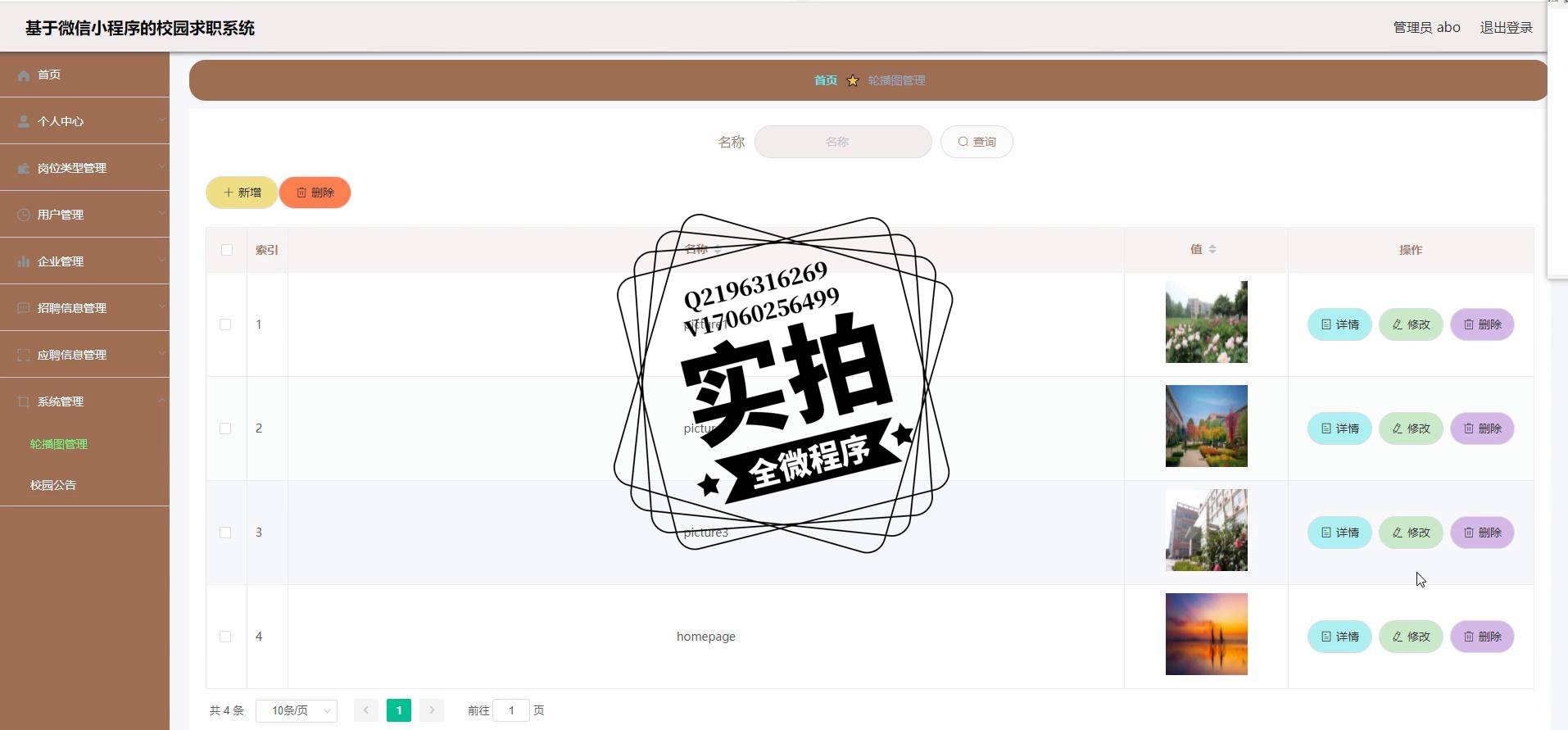Go to the previous page arrow
The width and height of the screenshot is (1568, 730).
(366, 710)
